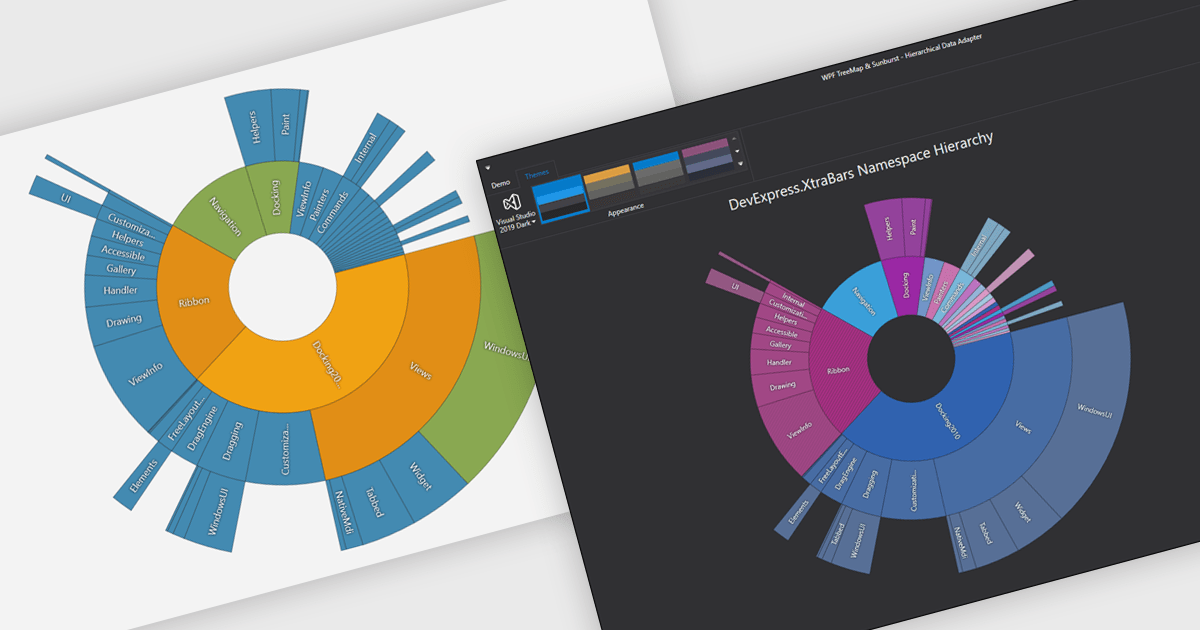This screenshot has height=630, width=1200.
Task: Click the Drawing segment in the dark chart
Action: pyautogui.click(x=782, y=386)
